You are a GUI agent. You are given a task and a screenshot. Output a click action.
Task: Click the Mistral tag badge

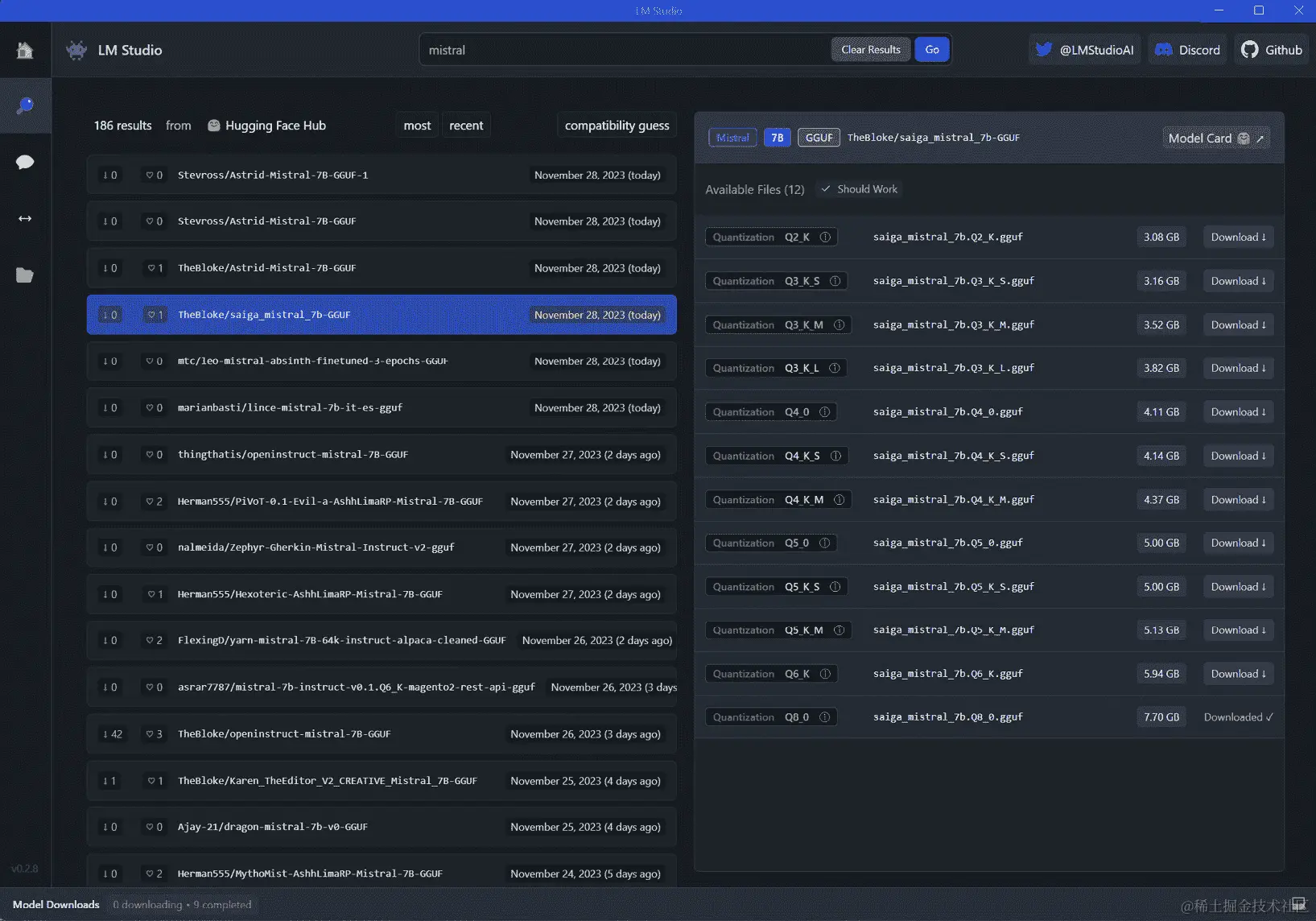pos(732,138)
